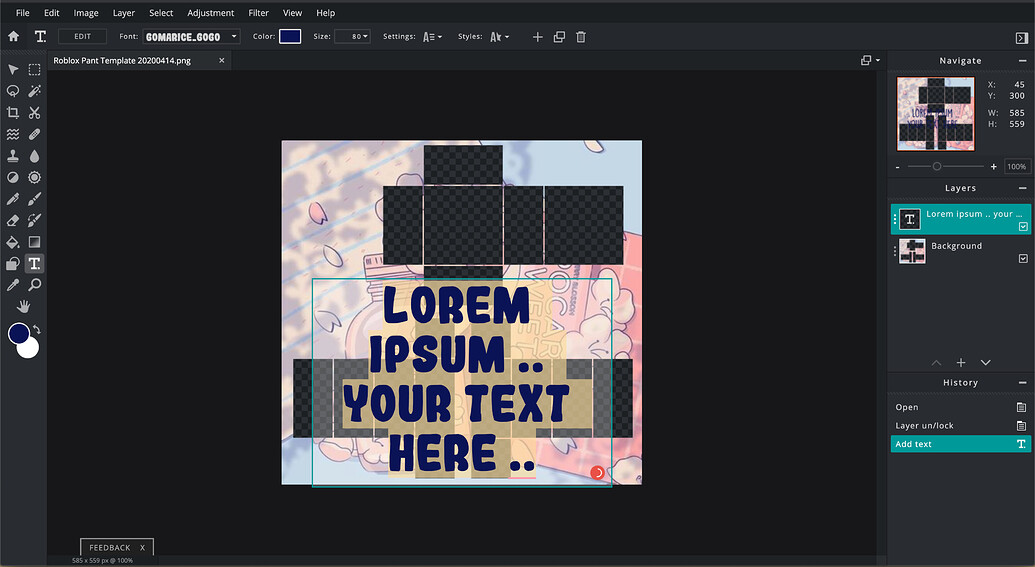Select the Lasso selection tool
Image resolution: width=1035 pixels, height=567 pixels.
click(13, 91)
